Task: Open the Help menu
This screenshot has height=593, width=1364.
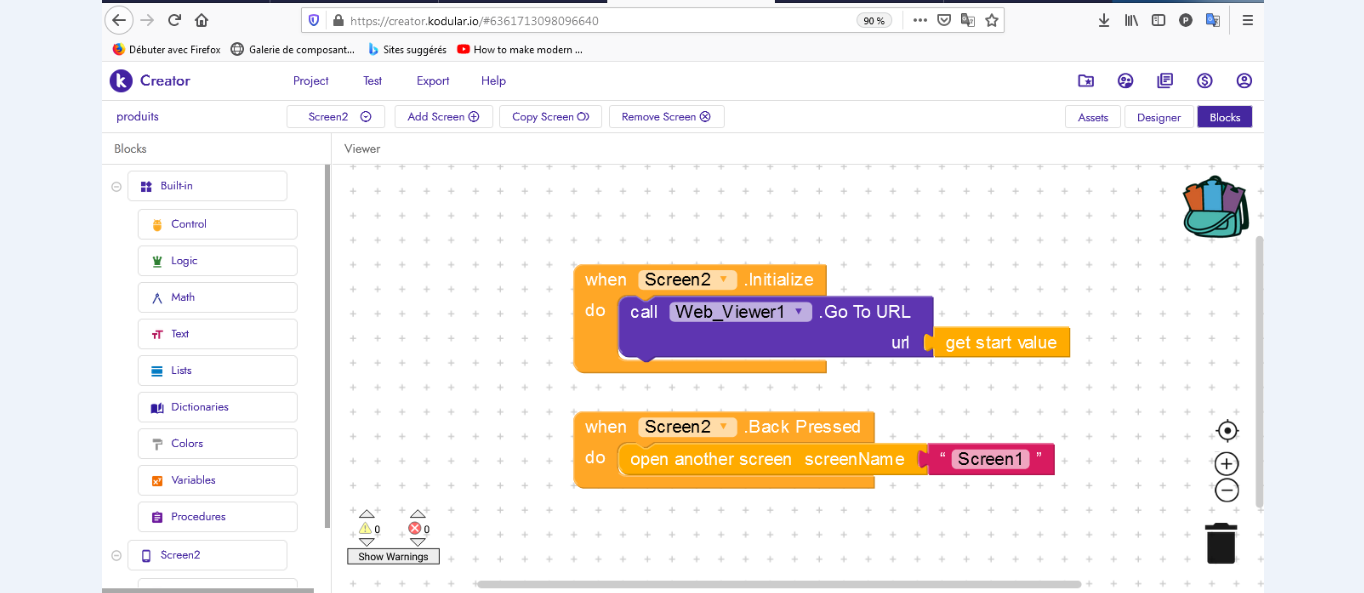Action: (x=493, y=81)
